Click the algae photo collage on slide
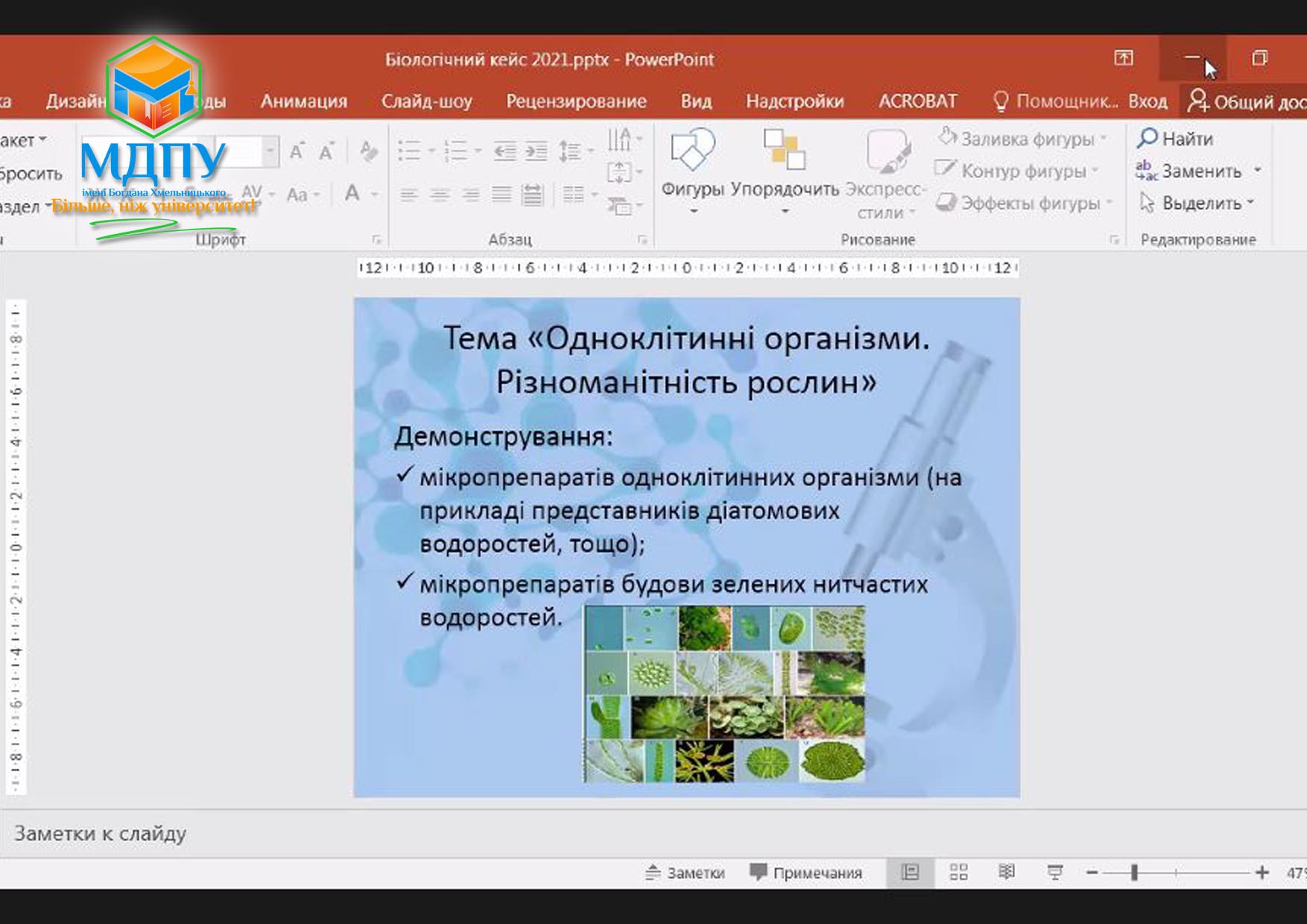 tap(724, 694)
